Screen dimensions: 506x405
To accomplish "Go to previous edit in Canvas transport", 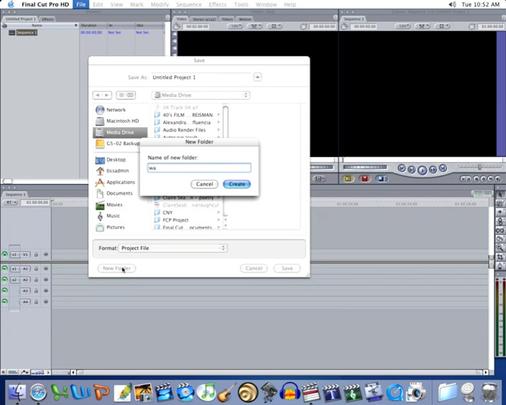I will click(402, 168).
